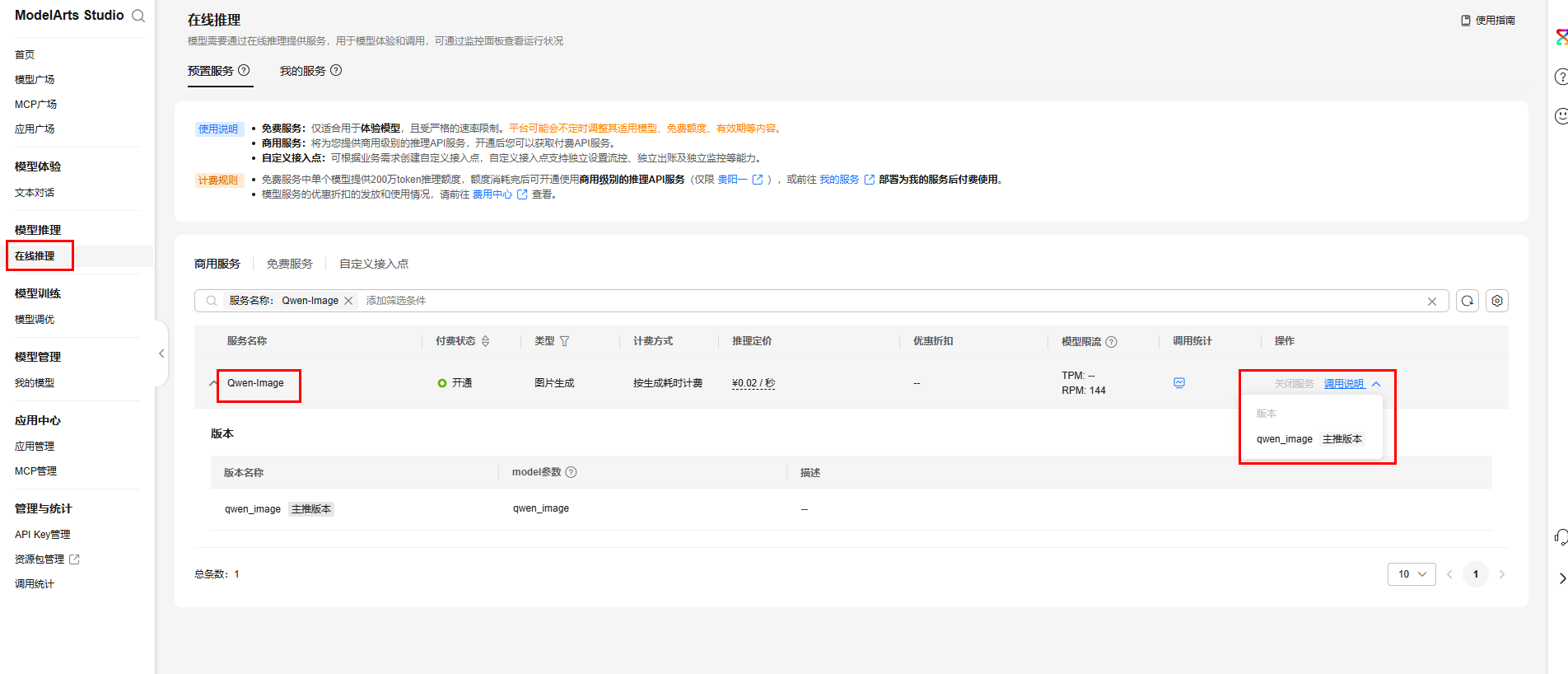The height and width of the screenshot is (674, 1568).
Task: Open 模型广场 in sidebar
Action: coord(35,79)
